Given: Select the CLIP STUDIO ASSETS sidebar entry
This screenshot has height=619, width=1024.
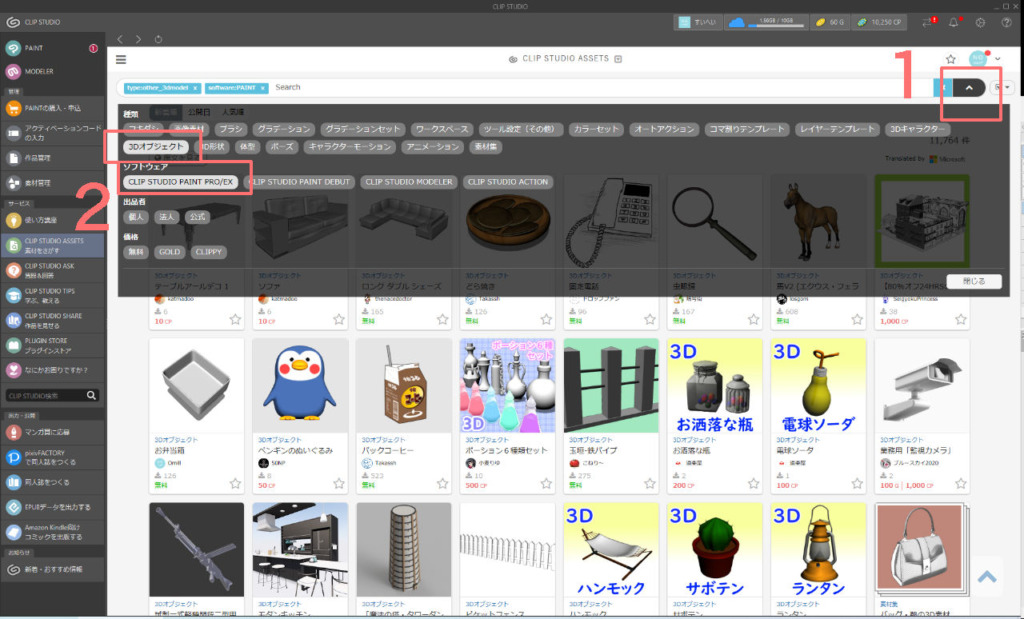Looking at the screenshot, I should click(52, 246).
